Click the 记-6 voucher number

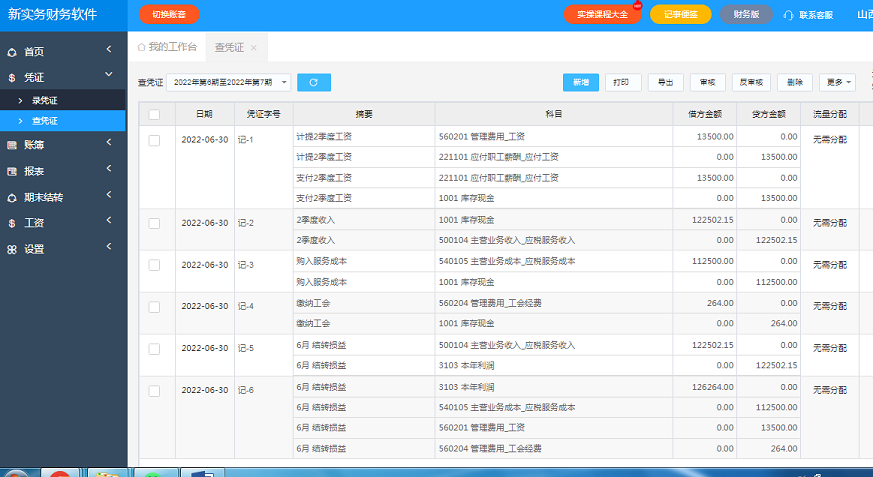(x=246, y=390)
